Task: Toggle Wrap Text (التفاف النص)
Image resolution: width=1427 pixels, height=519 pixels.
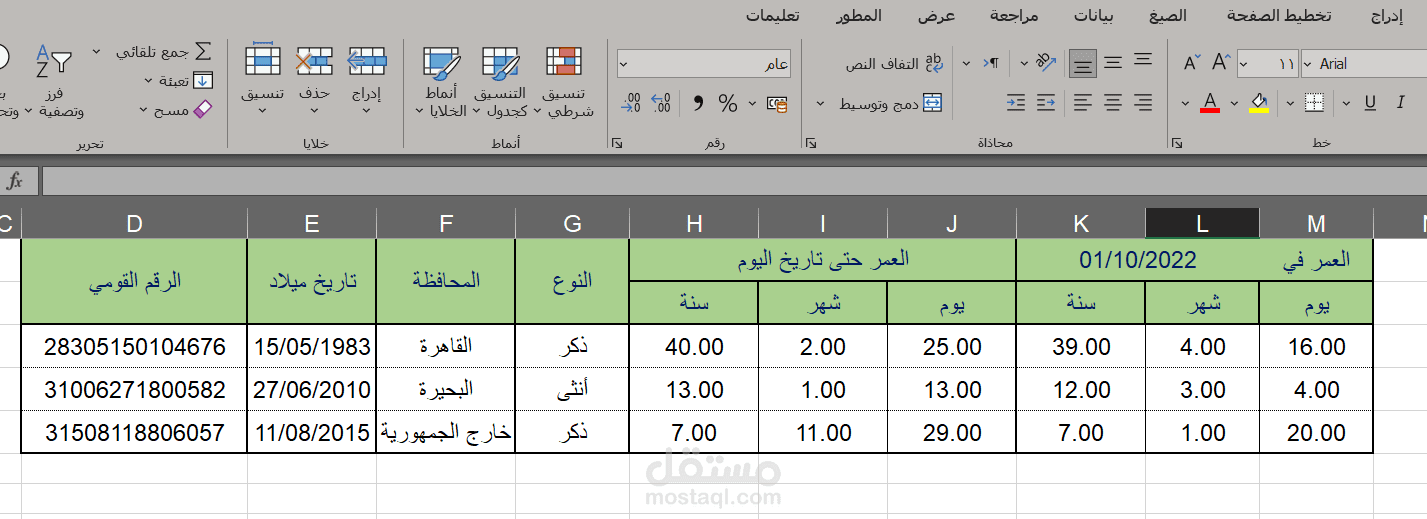Action: pyautogui.click(x=894, y=64)
